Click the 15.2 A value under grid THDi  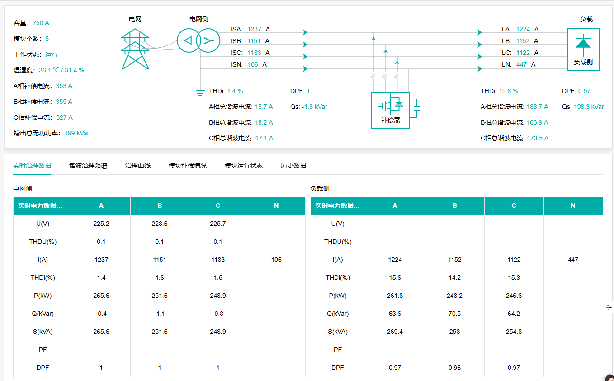(264, 123)
